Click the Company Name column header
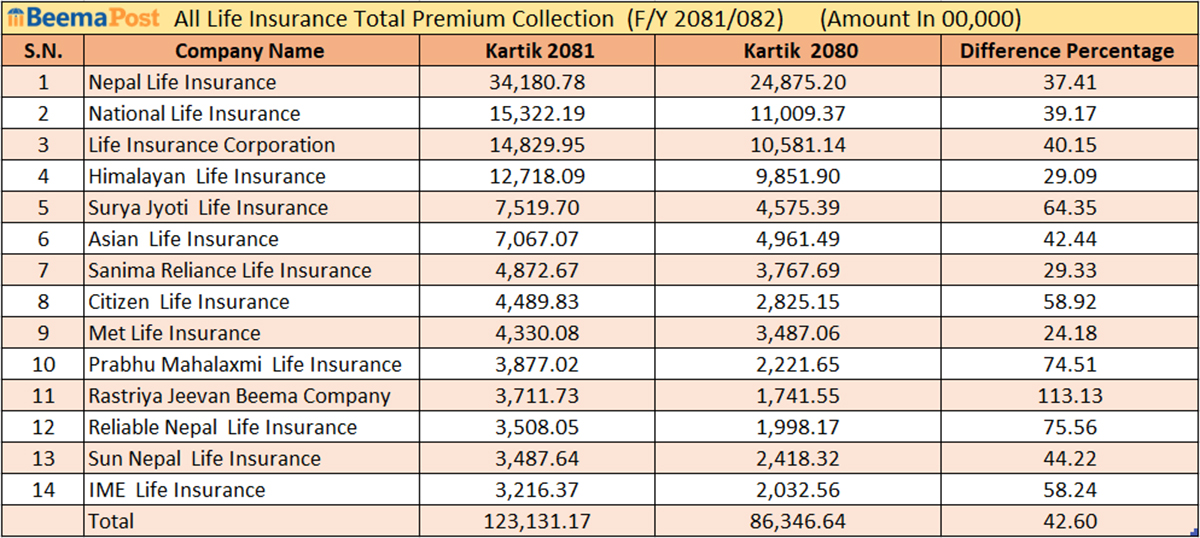The image size is (1200, 538). click(249, 51)
